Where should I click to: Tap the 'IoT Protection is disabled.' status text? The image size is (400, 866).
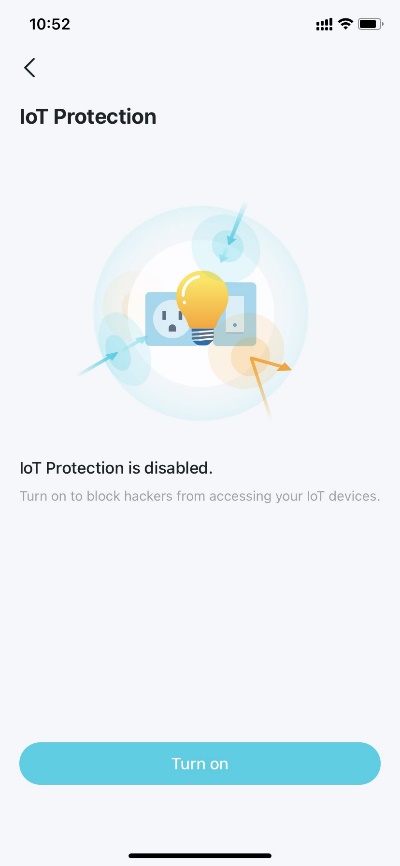click(x=116, y=468)
